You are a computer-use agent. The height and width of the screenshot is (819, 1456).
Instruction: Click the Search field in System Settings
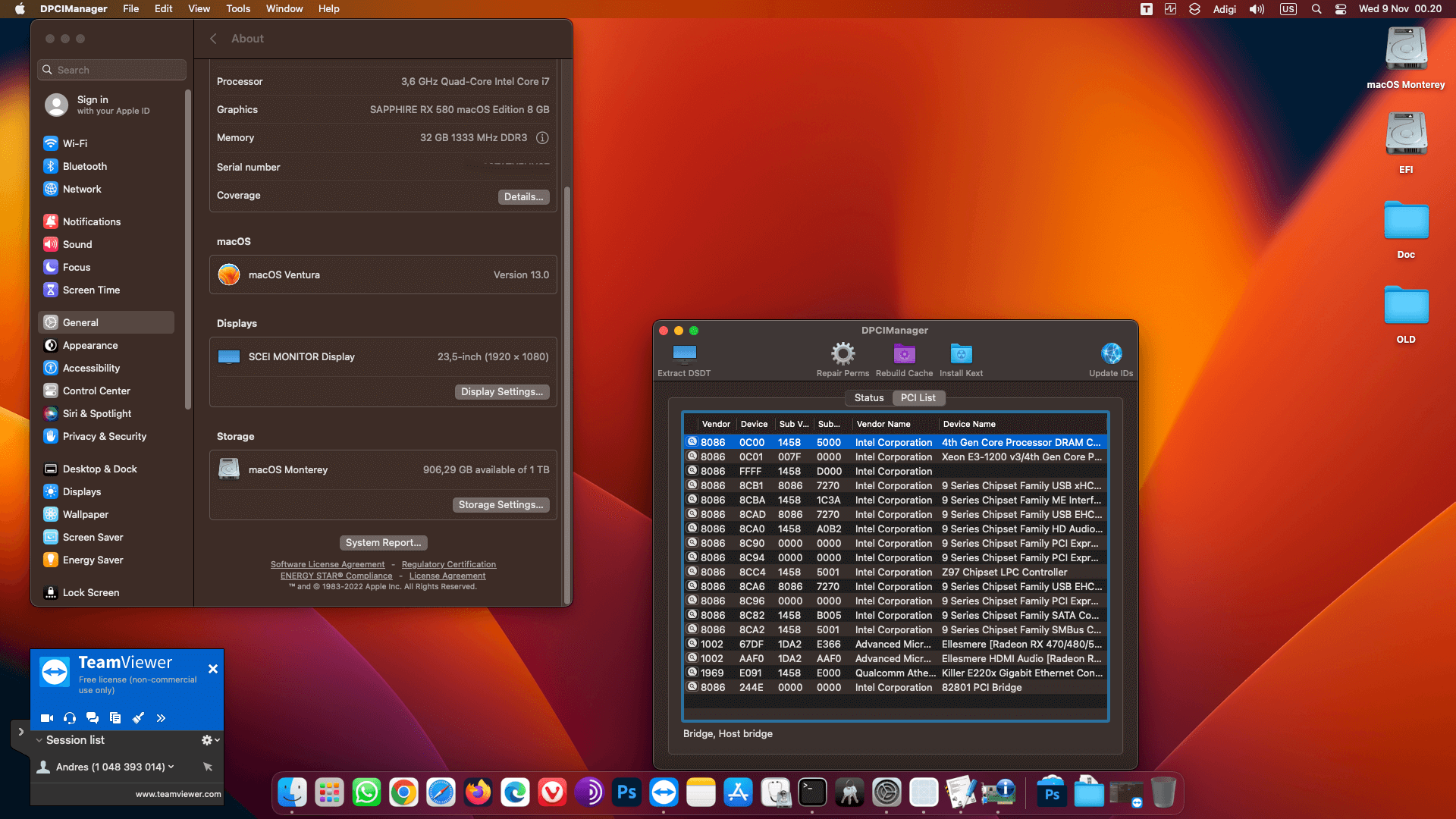coord(111,69)
